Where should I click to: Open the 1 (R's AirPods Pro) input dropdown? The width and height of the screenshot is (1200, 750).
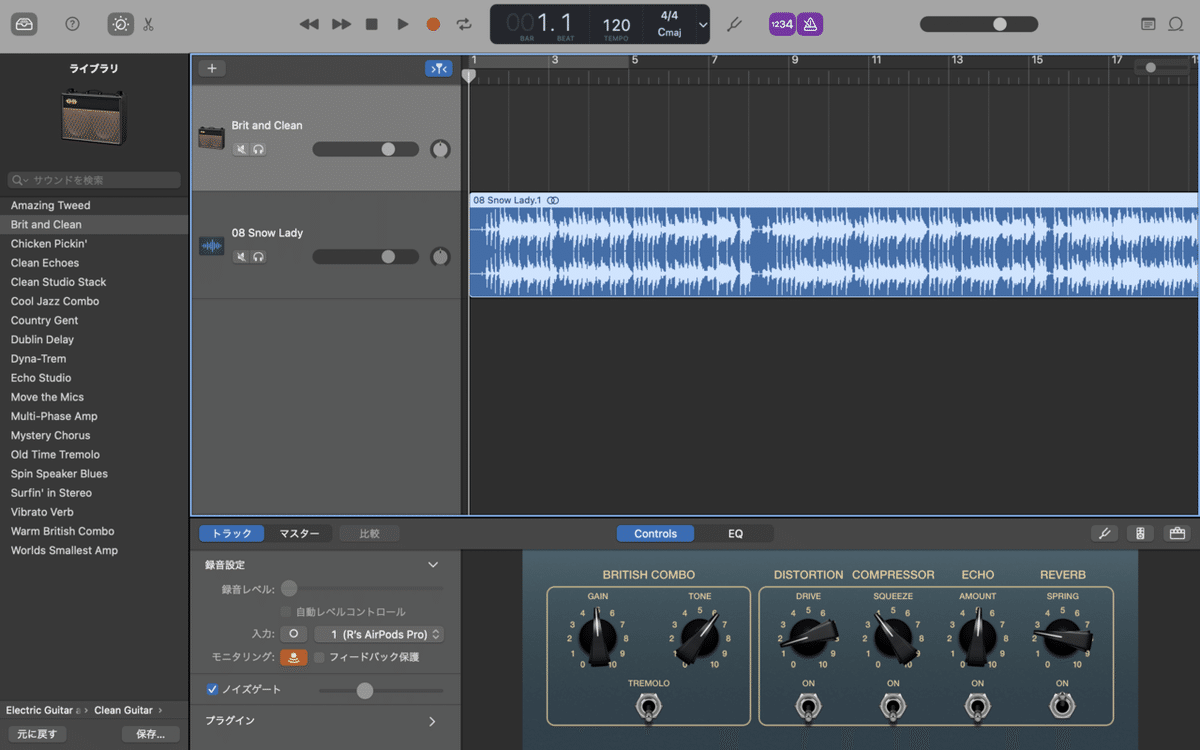(379, 634)
